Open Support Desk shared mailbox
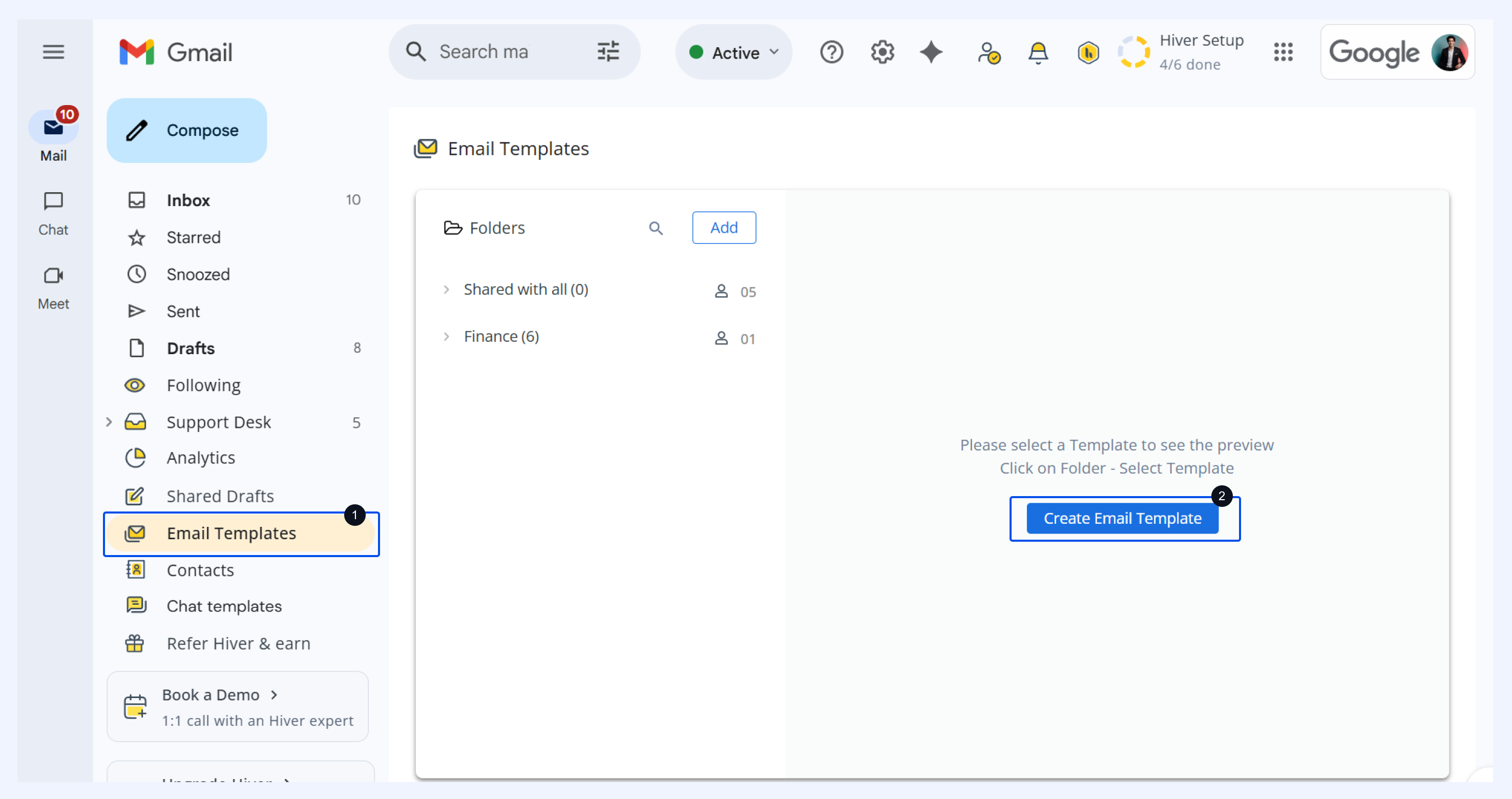 (x=242, y=422)
